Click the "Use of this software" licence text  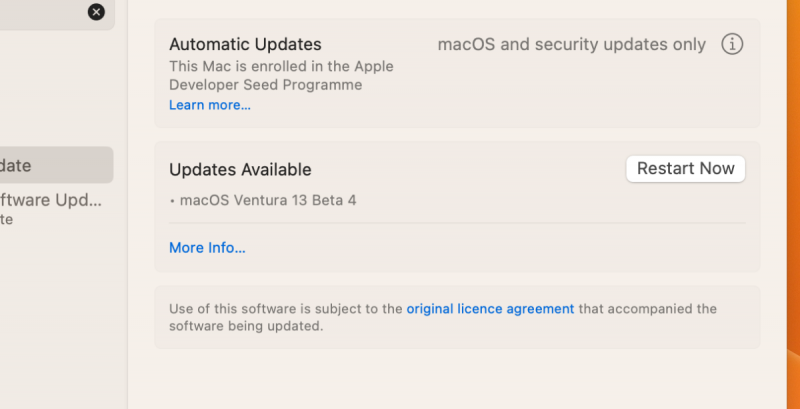click(285, 309)
